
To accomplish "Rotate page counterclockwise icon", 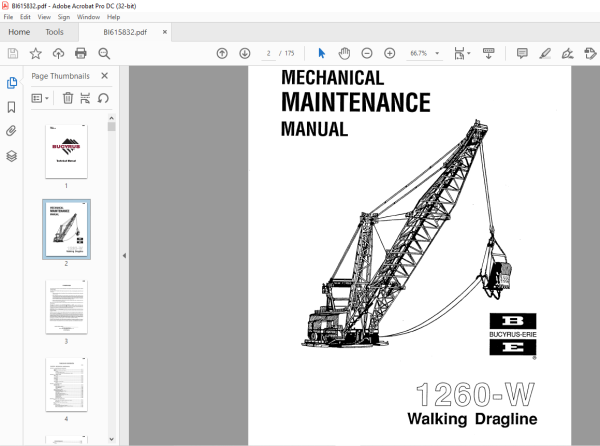I will coord(103,98).
